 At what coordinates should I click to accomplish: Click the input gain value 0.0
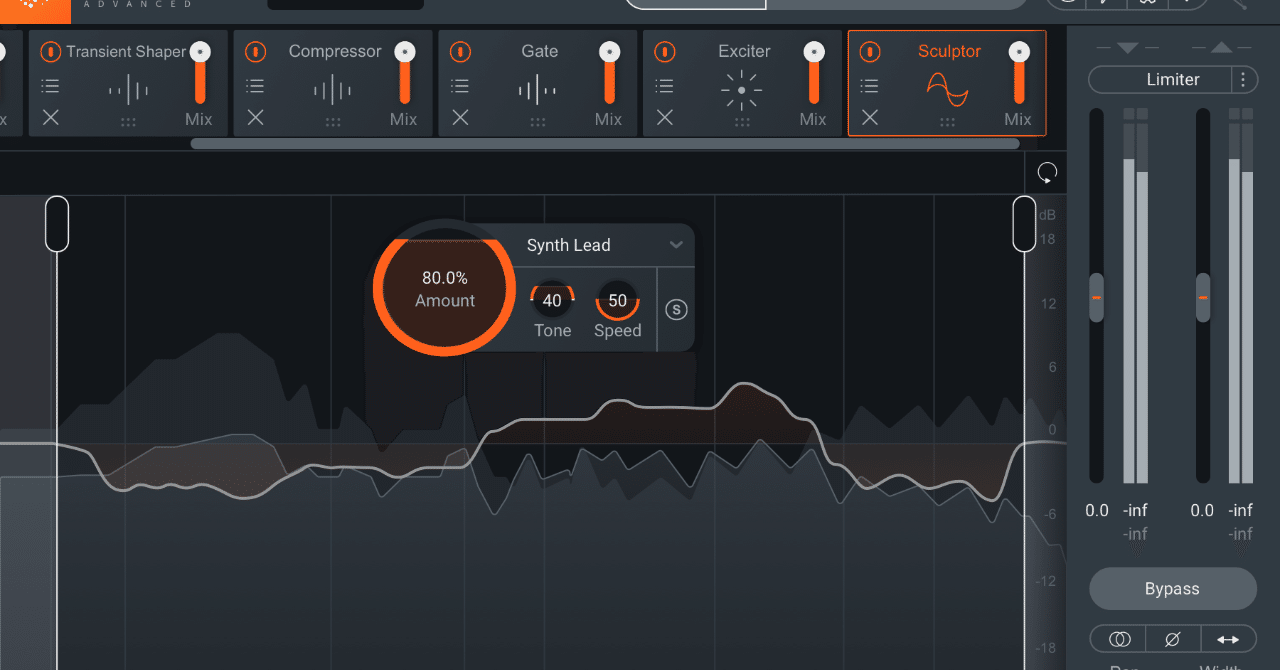click(1097, 510)
